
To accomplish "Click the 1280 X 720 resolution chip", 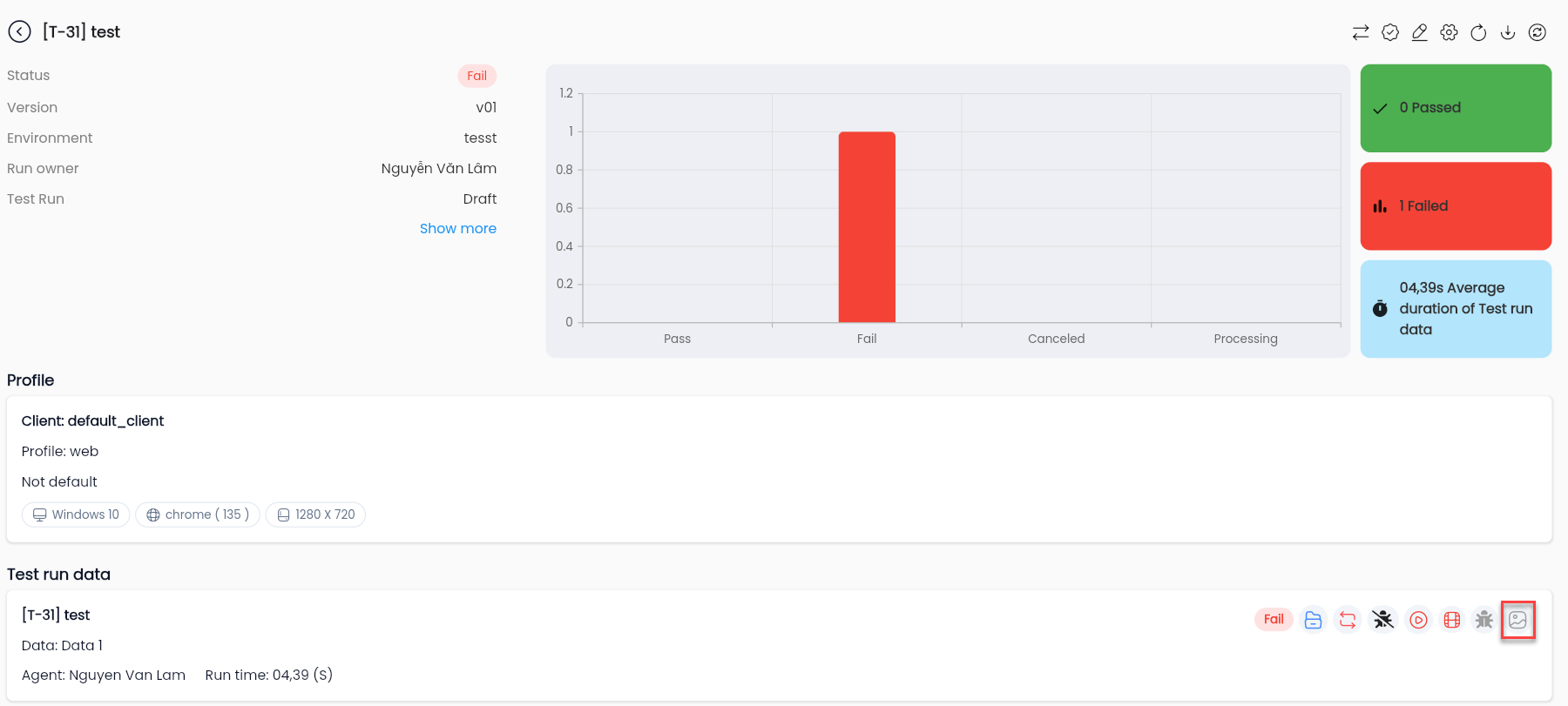I will [x=315, y=514].
